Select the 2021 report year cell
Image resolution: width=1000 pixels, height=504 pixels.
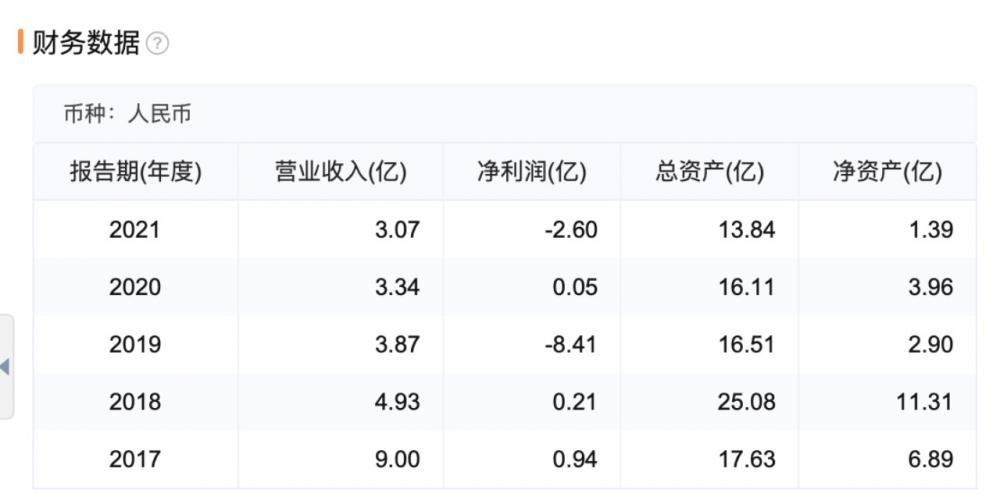[135, 230]
